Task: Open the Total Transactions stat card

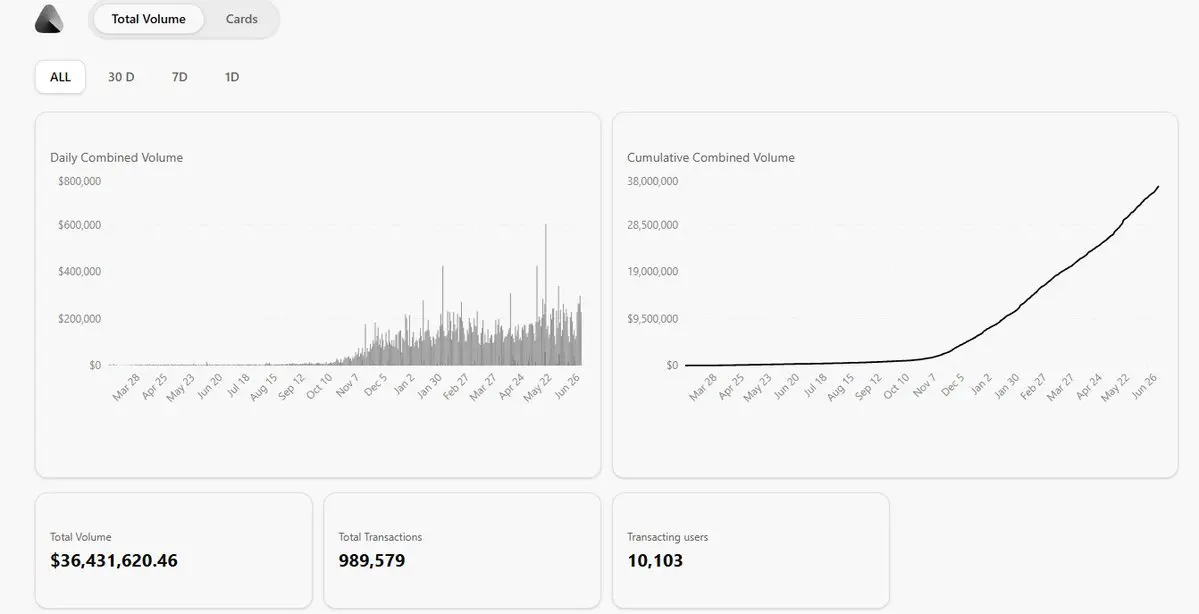Action: pyautogui.click(x=462, y=551)
